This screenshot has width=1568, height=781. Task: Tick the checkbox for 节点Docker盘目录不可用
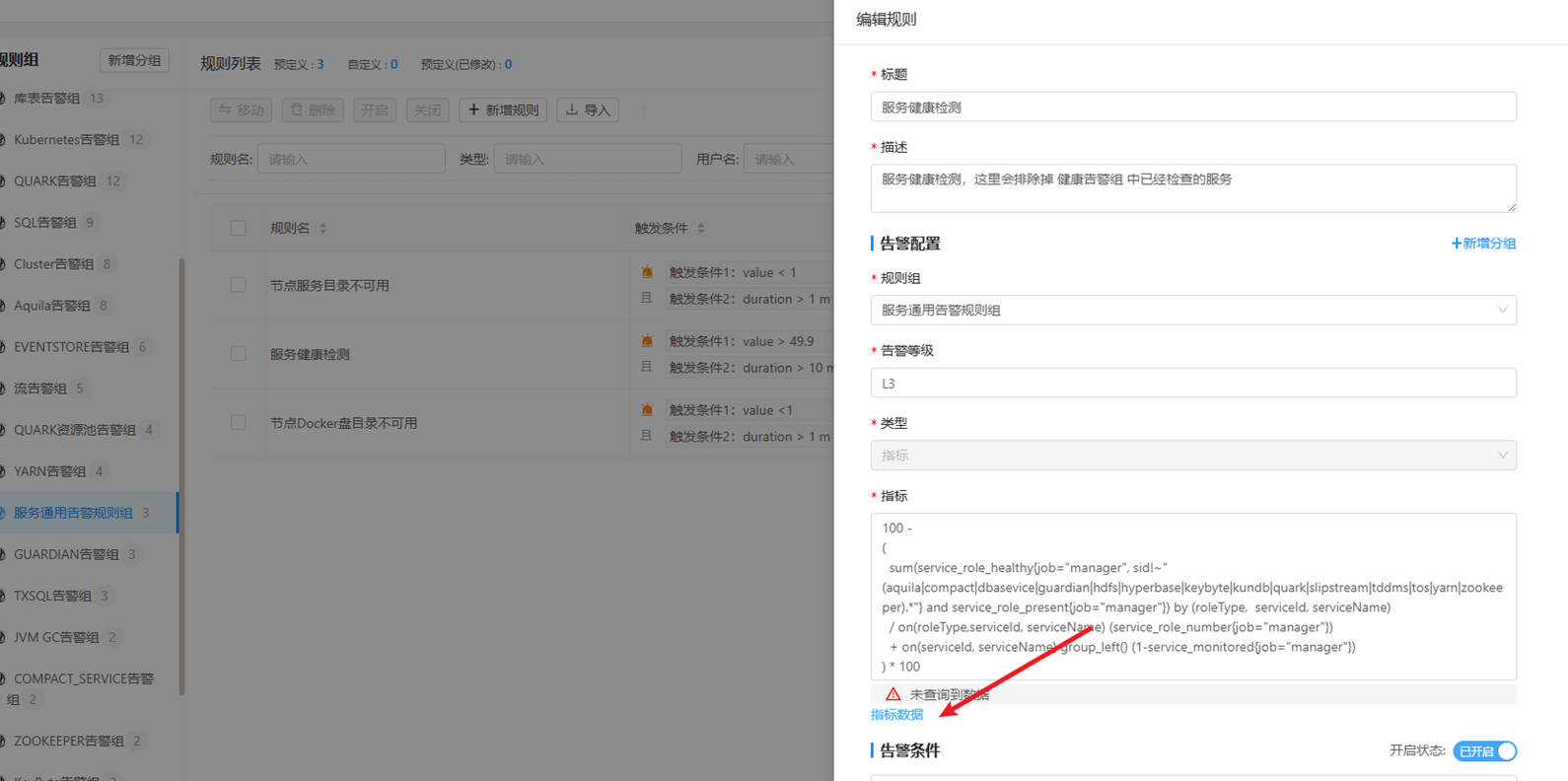click(239, 423)
